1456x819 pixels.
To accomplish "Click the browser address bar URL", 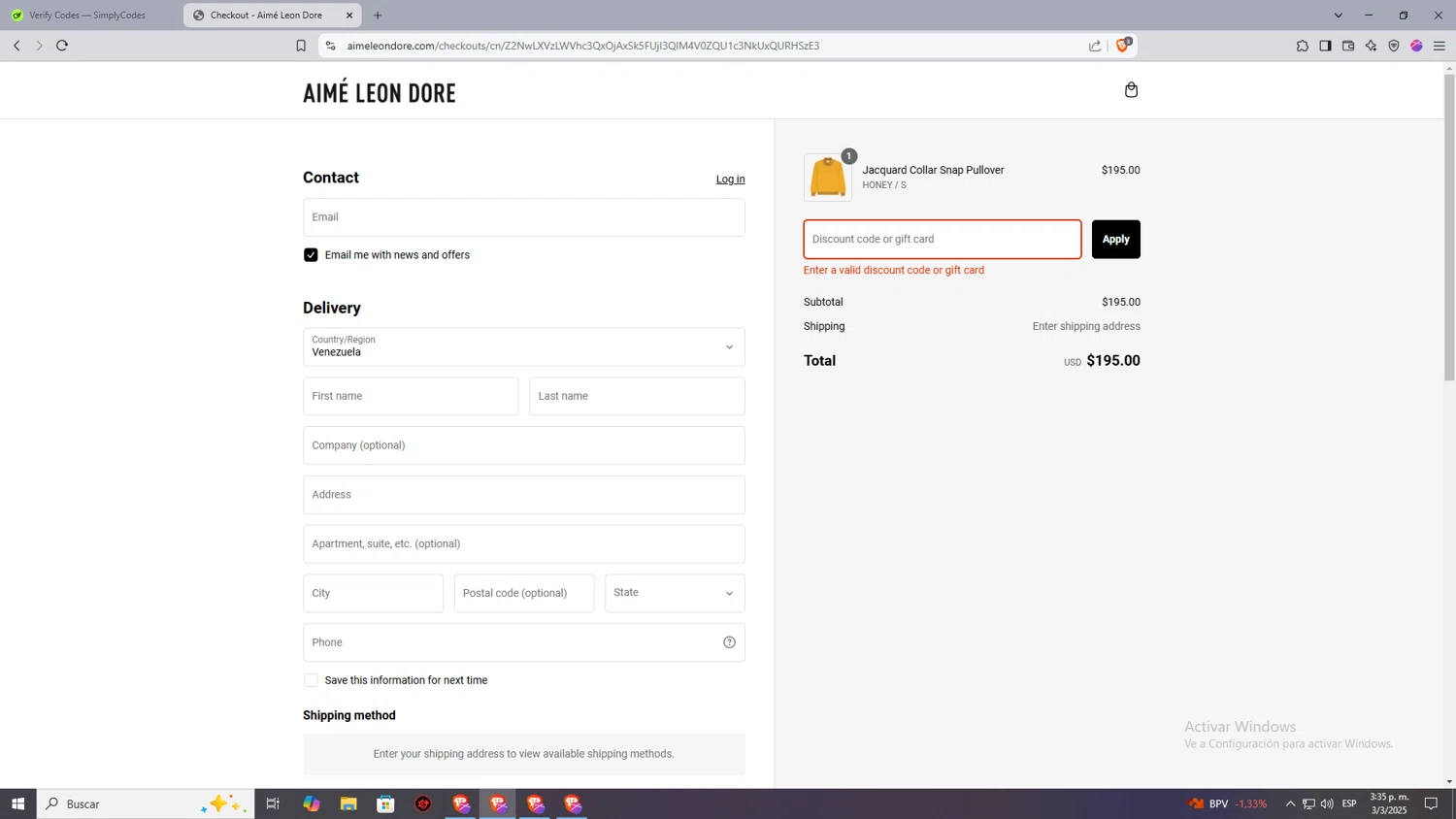I will pyautogui.click(x=582, y=46).
